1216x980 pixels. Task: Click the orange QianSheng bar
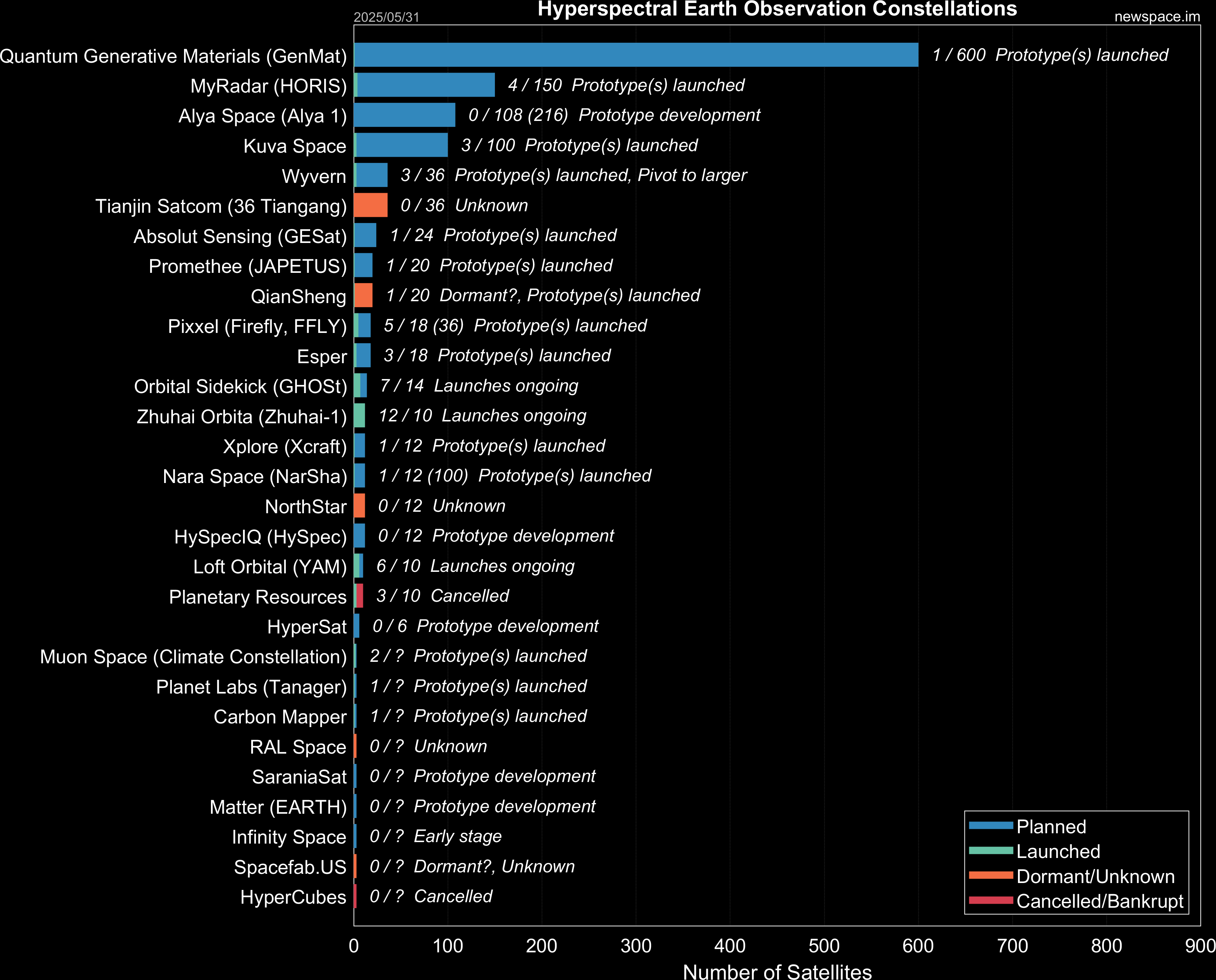tap(363, 295)
